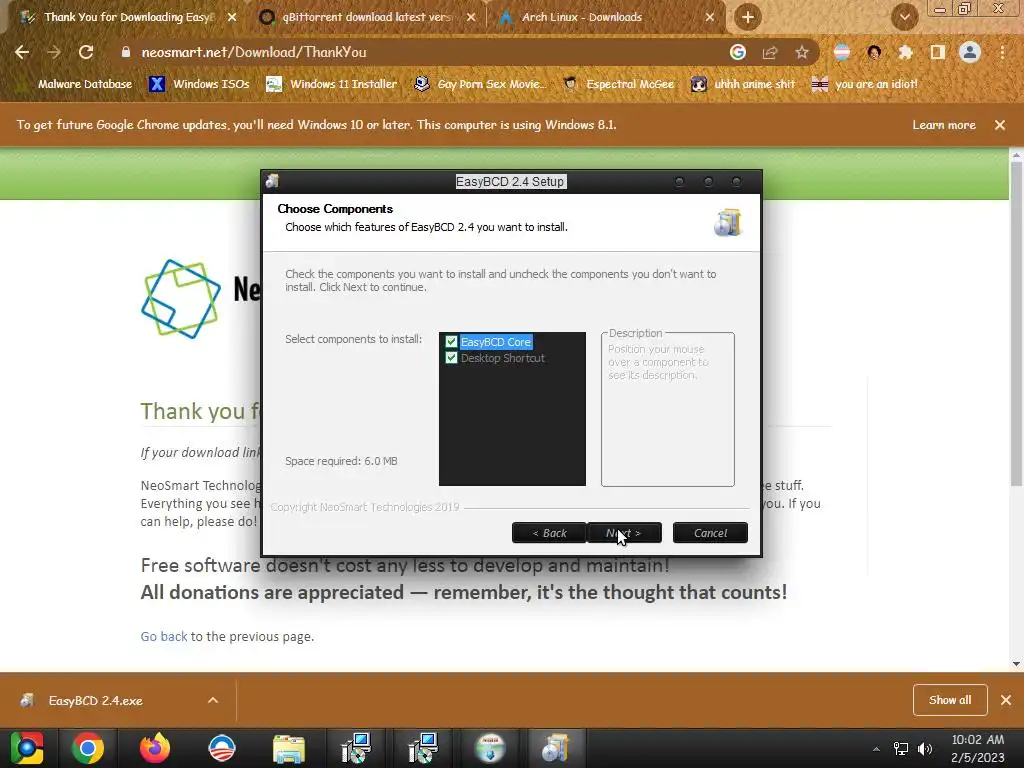Image resolution: width=1024 pixels, height=768 pixels.
Task: Open the EasyBCD setup taskbar icon
Action: (556, 748)
